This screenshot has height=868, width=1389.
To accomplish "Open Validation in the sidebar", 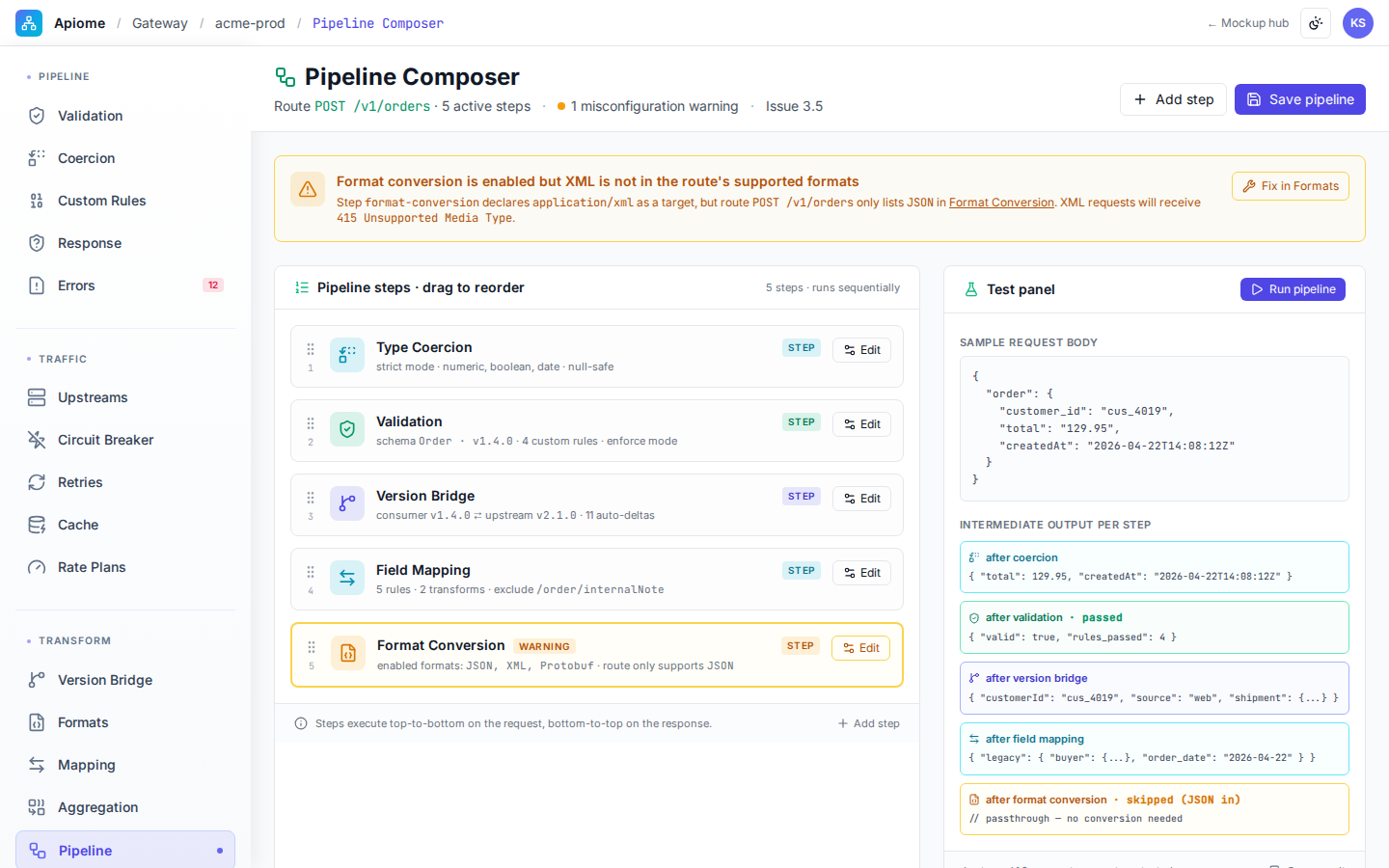I will coord(125,116).
